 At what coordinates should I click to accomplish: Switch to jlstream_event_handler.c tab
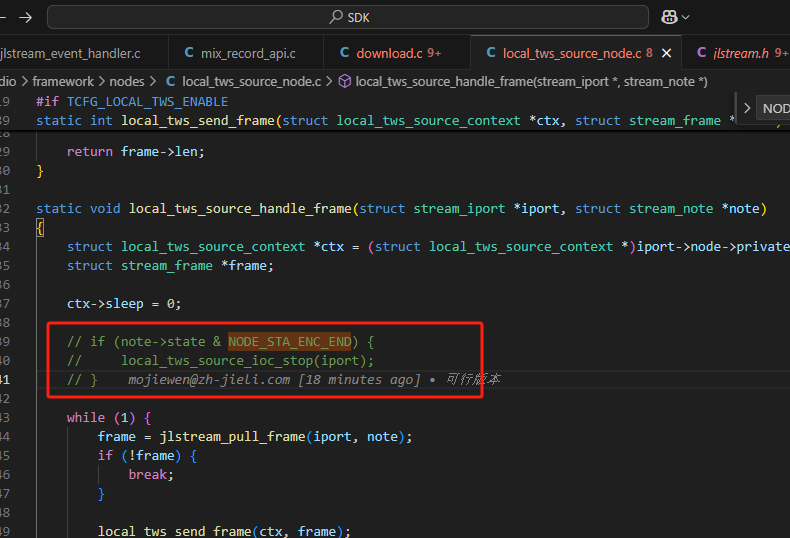pyautogui.click(x=71, y=53)
